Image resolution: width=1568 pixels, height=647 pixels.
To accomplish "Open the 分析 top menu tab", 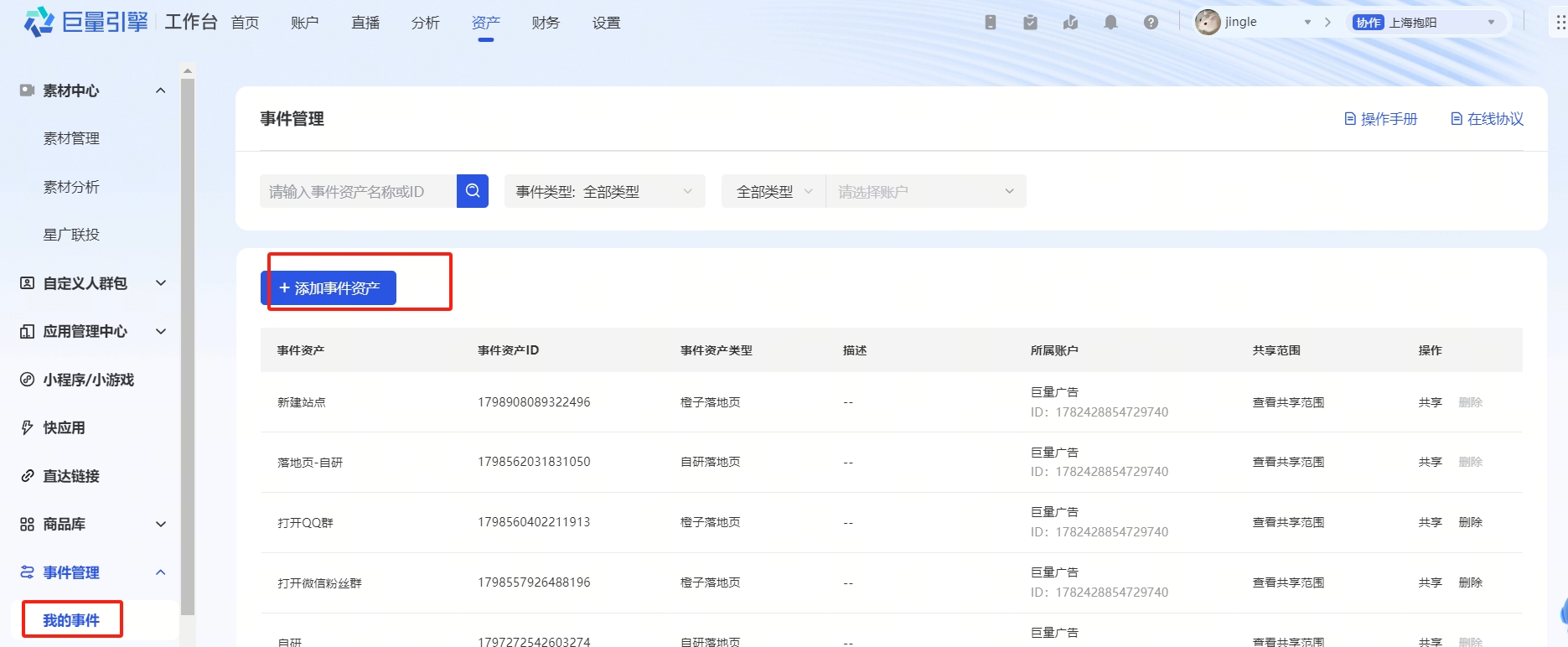I will [425, 23].
